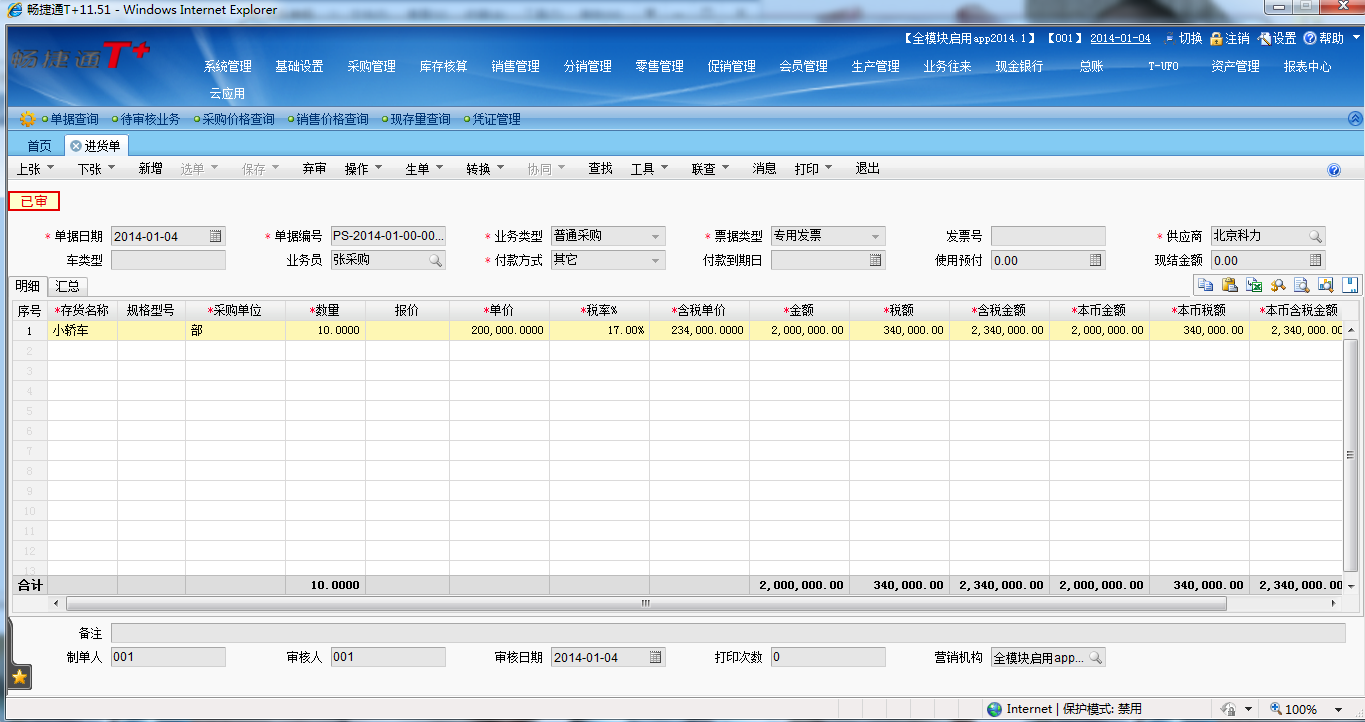Click the IE protected-mode globe icon in the status bar
Image resolution: width=1365 pixels, height=722 pixels.
coord(994,709)
